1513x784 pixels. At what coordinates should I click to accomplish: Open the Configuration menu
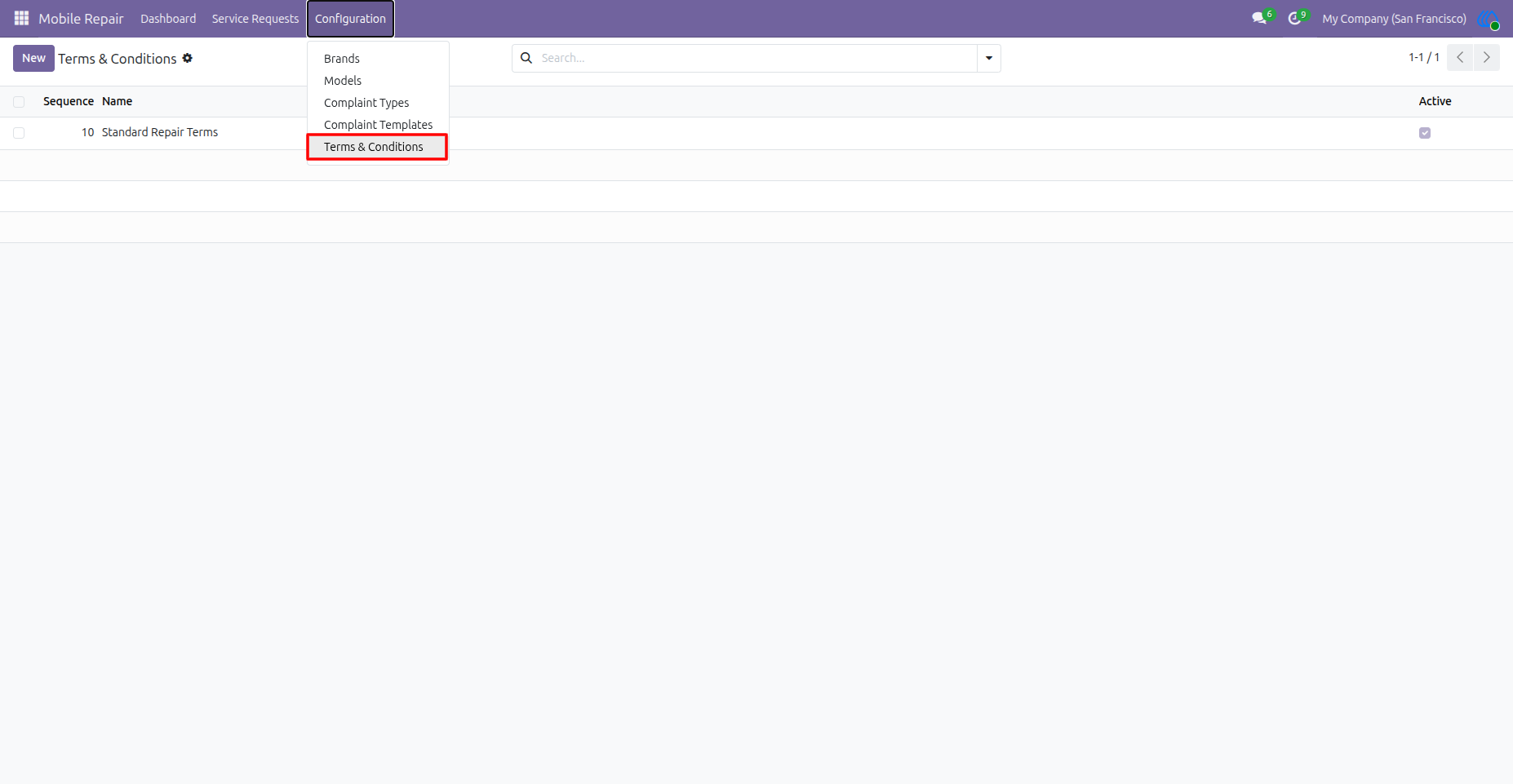pyautogui.click(x=351, y=19)
